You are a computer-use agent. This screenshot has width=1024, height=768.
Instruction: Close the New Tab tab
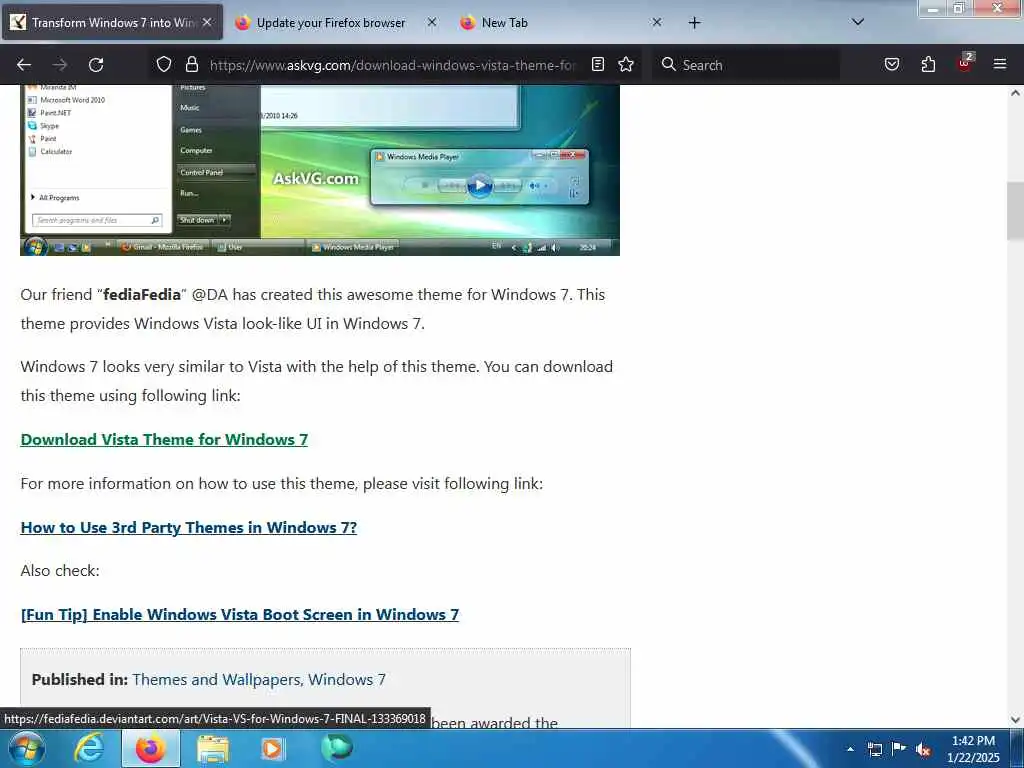click(657, 22)
